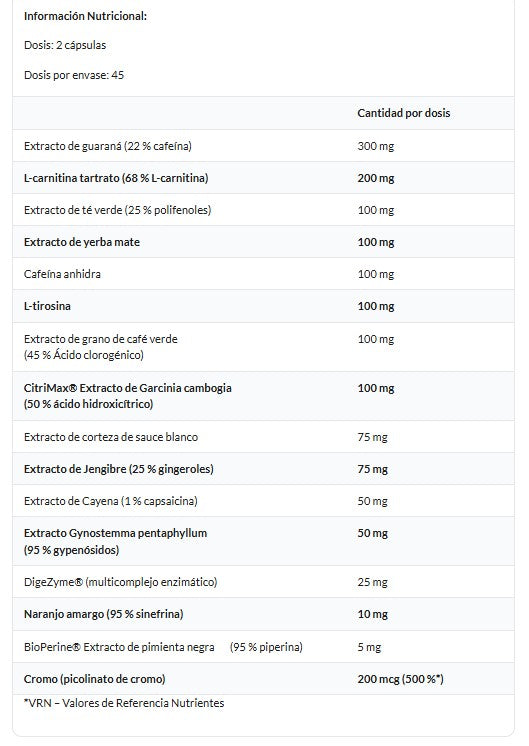Click the 'Cantidad por dosis' column header
This screenshot has width=529, height=746.
point(403,113)
